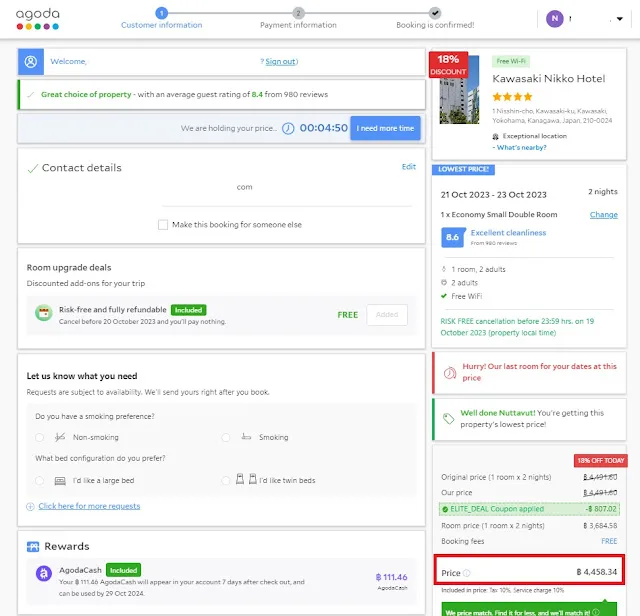Click the smoking cigarette icon
Image resolution: width=640 pixels, height=616 pixels.
(246, 437)
